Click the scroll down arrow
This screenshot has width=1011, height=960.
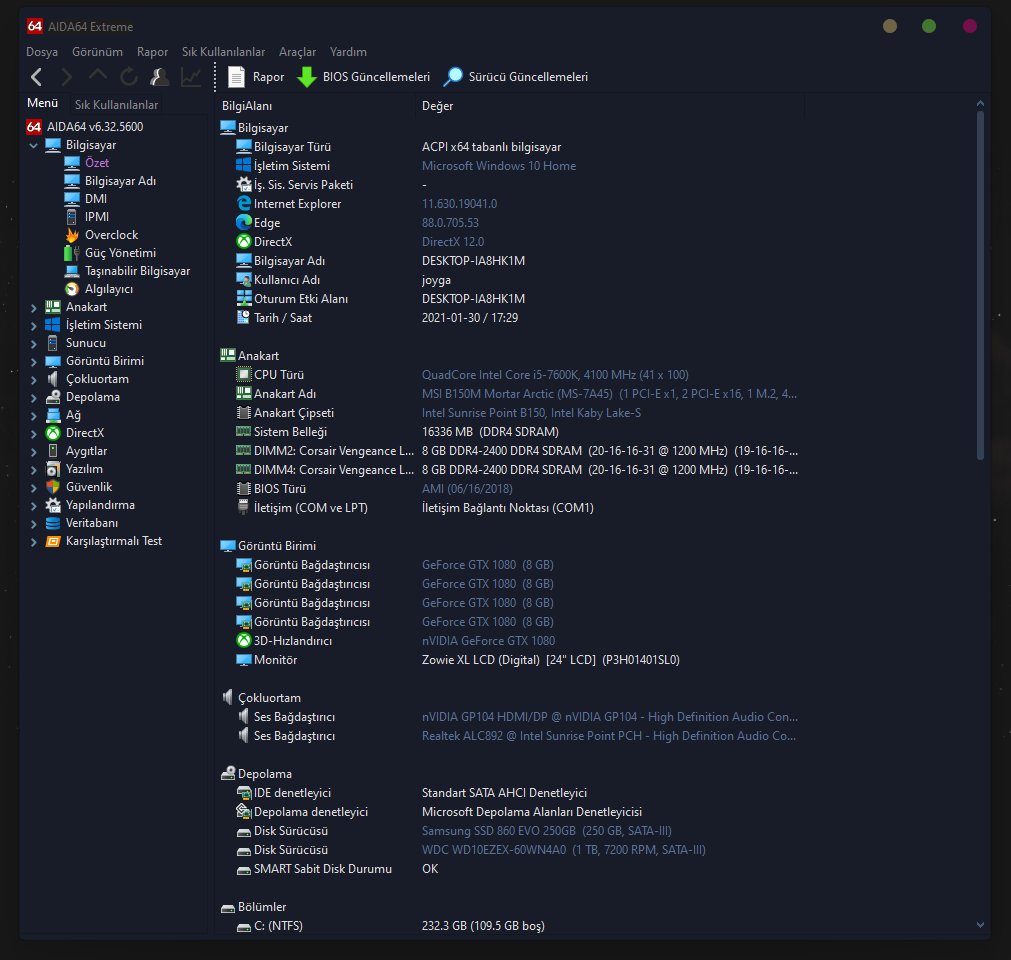click(980, 925)
